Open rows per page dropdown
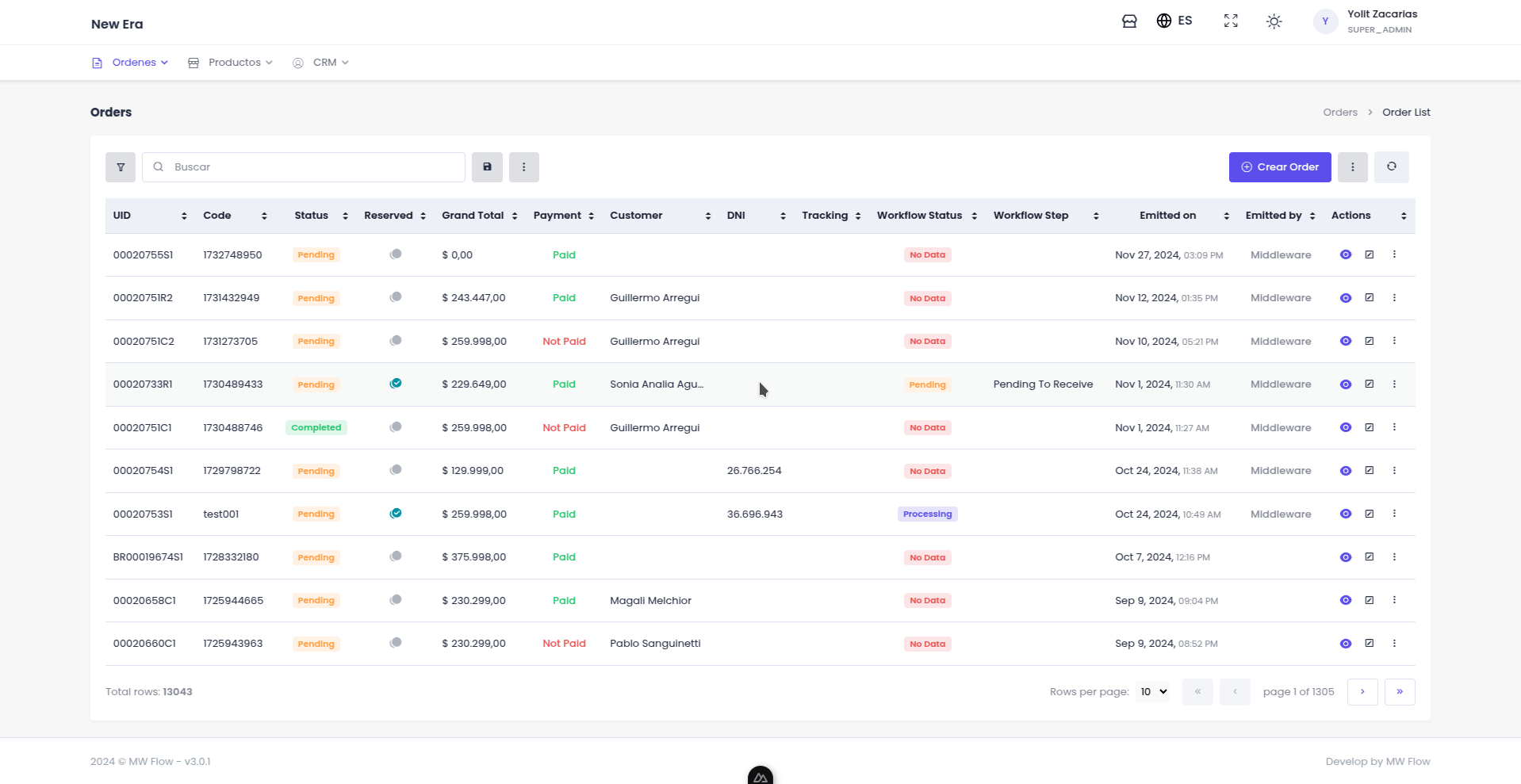The height and width of the screenshot is (784, 1521). pyautogui.click(x=1152, y=692)
